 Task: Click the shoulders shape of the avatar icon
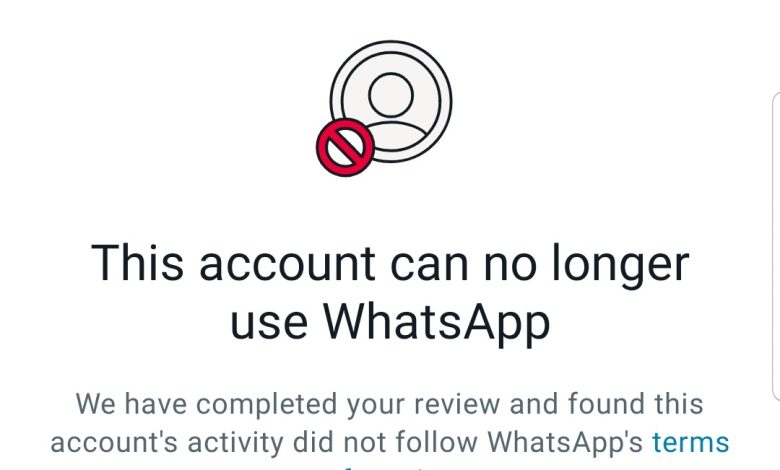[x=396, y=135]
